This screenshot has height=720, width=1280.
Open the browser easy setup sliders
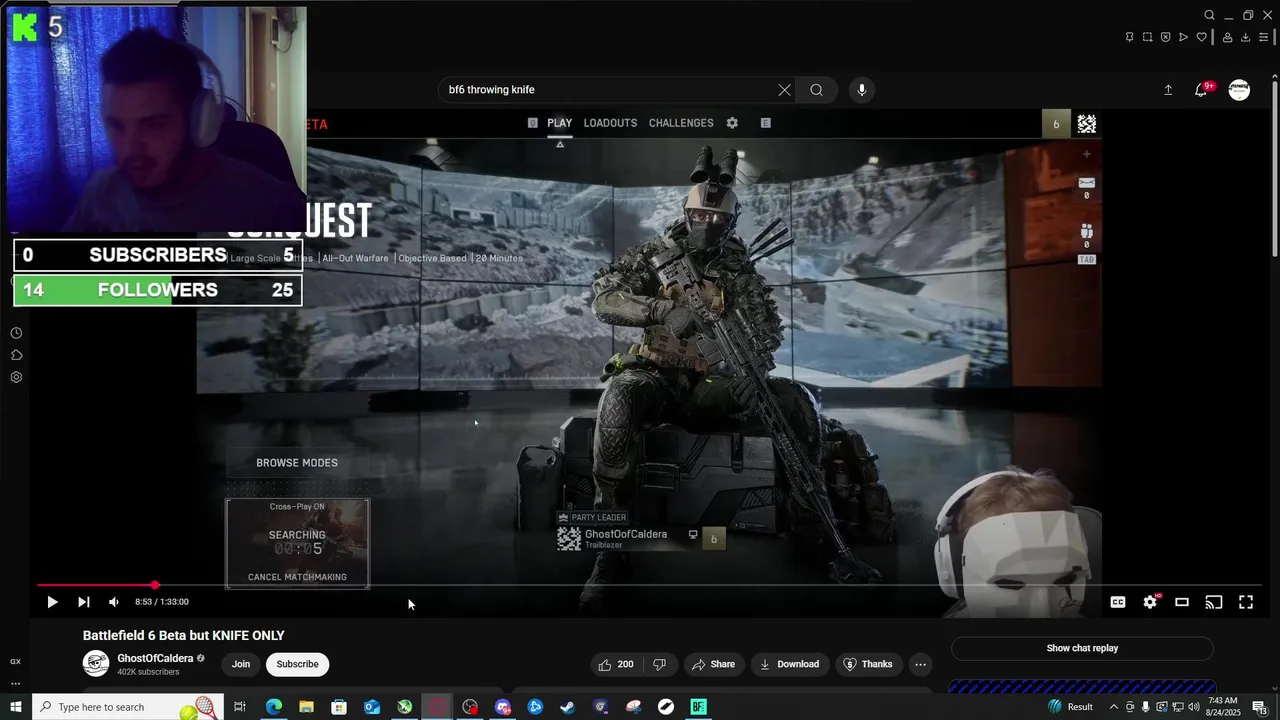coord(1263,37)
